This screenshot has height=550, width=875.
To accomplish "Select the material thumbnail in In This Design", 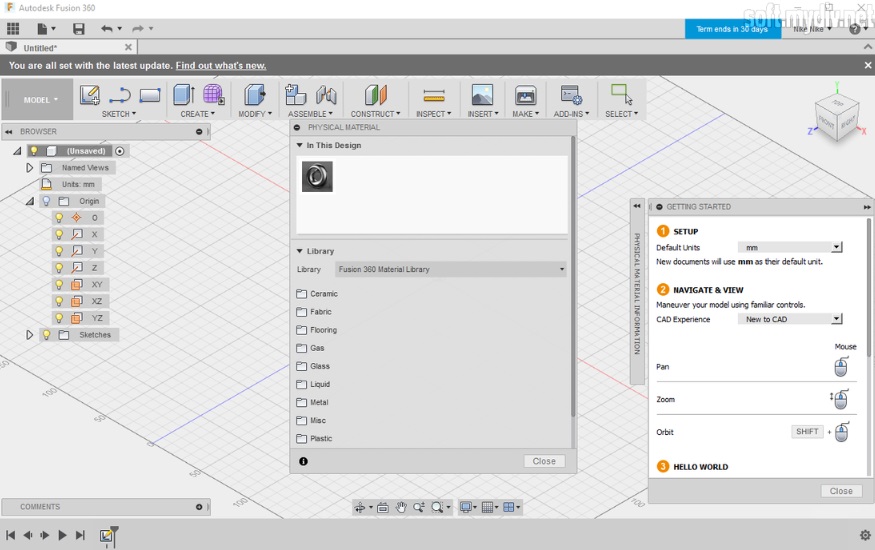I will coord(317,177).
